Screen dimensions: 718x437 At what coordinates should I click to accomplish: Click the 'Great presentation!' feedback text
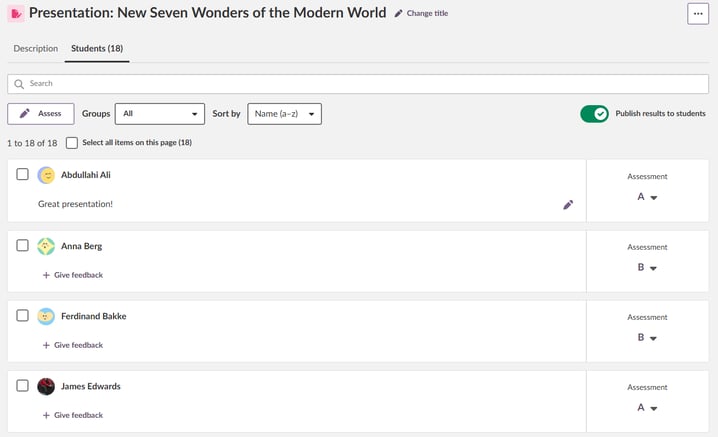click(75, 204)
